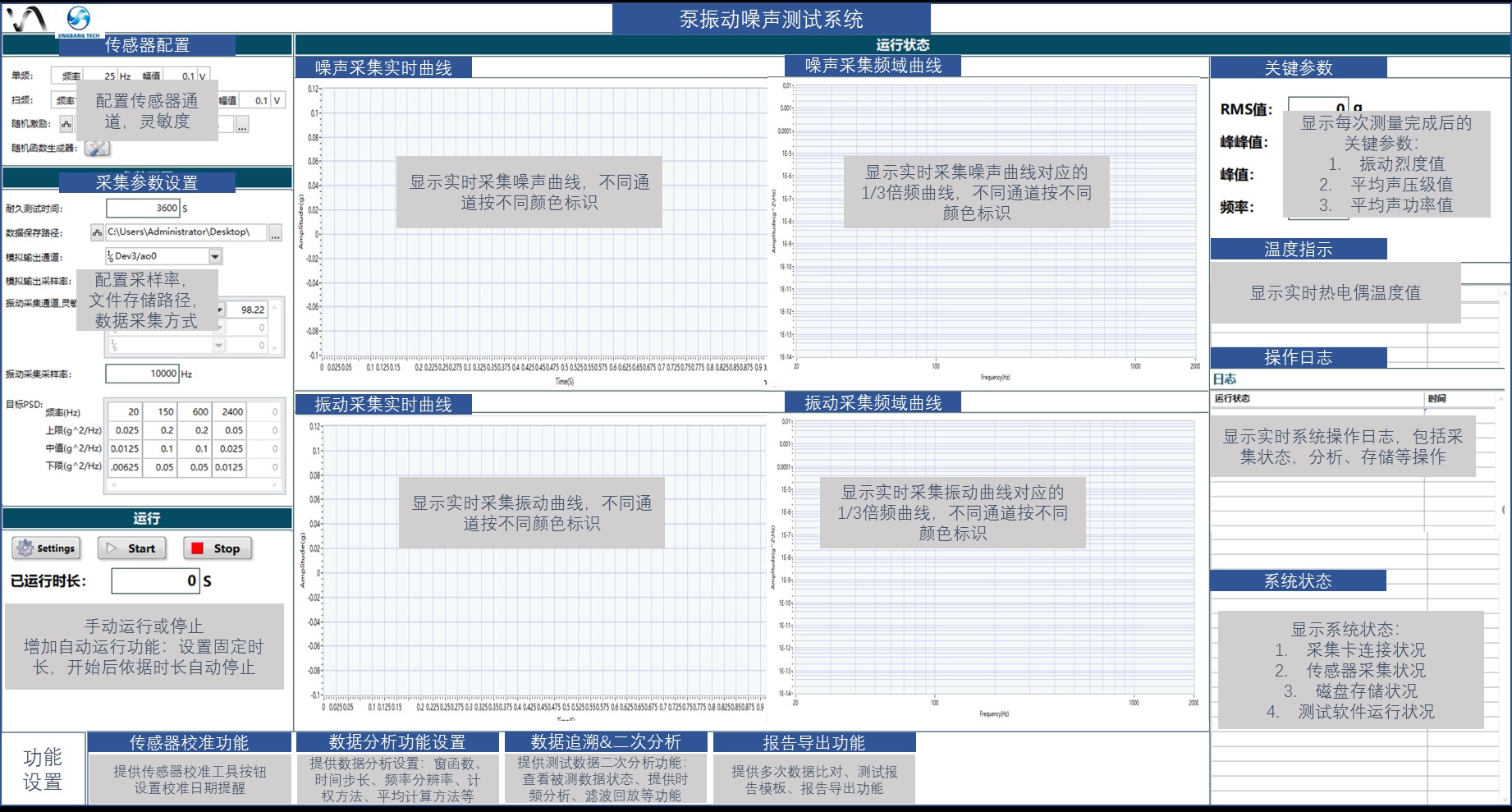Screen dimensions: 1512x812
Task: Open the 传感器校准功能 function section
Action: 189,742
